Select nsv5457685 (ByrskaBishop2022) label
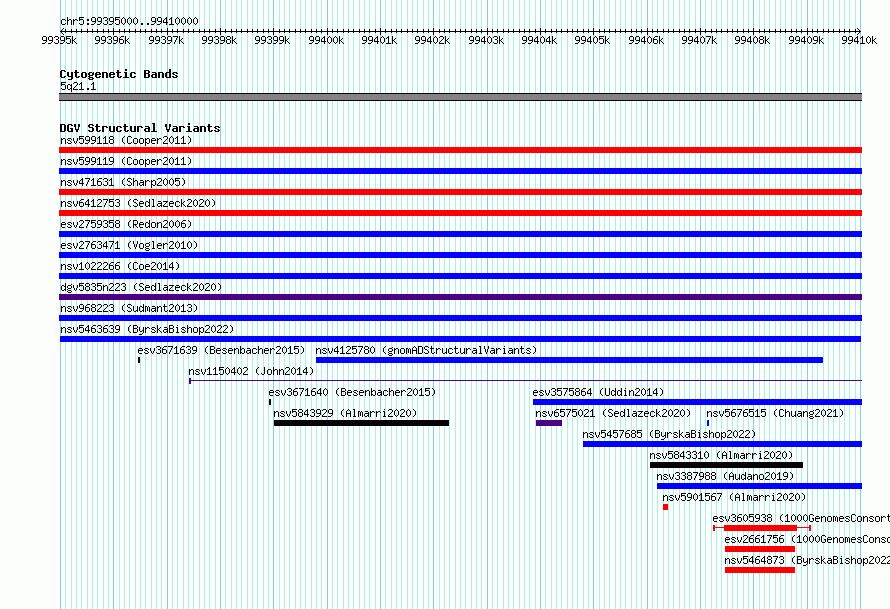The width and height of the screenshot is (890, 609). click(x=669, y=434)
